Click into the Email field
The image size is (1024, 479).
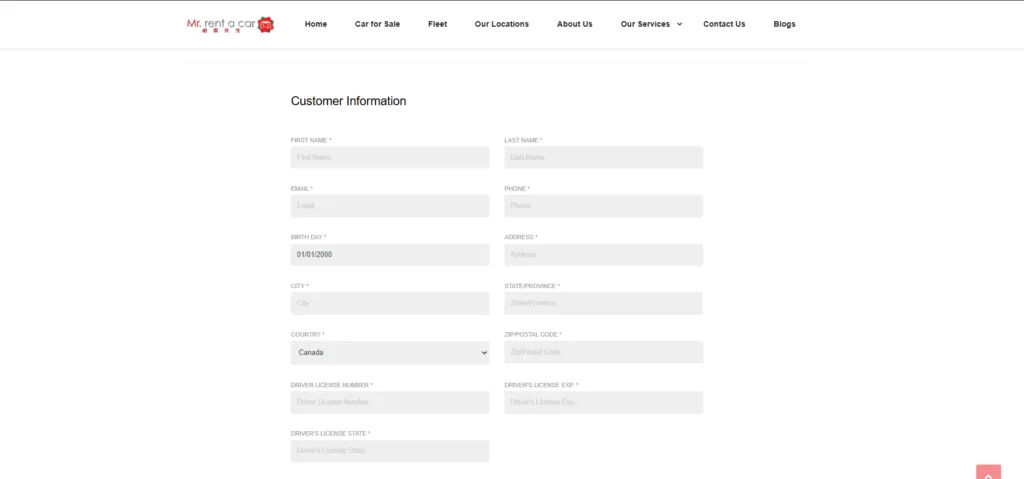pos(390,206)
